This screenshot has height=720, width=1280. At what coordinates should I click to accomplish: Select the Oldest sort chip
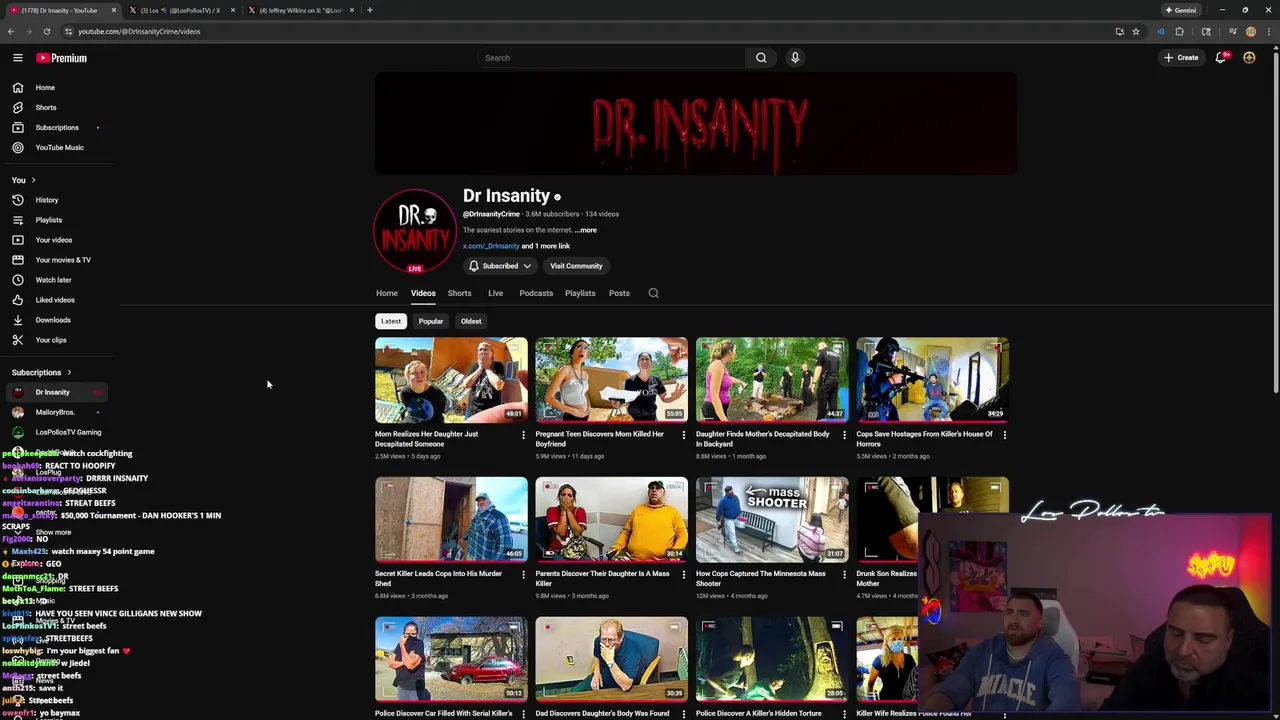[x=471, y=321]
